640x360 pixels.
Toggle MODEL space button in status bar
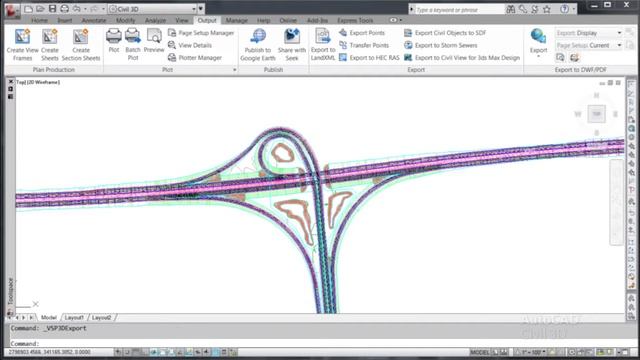pos(479,352)
